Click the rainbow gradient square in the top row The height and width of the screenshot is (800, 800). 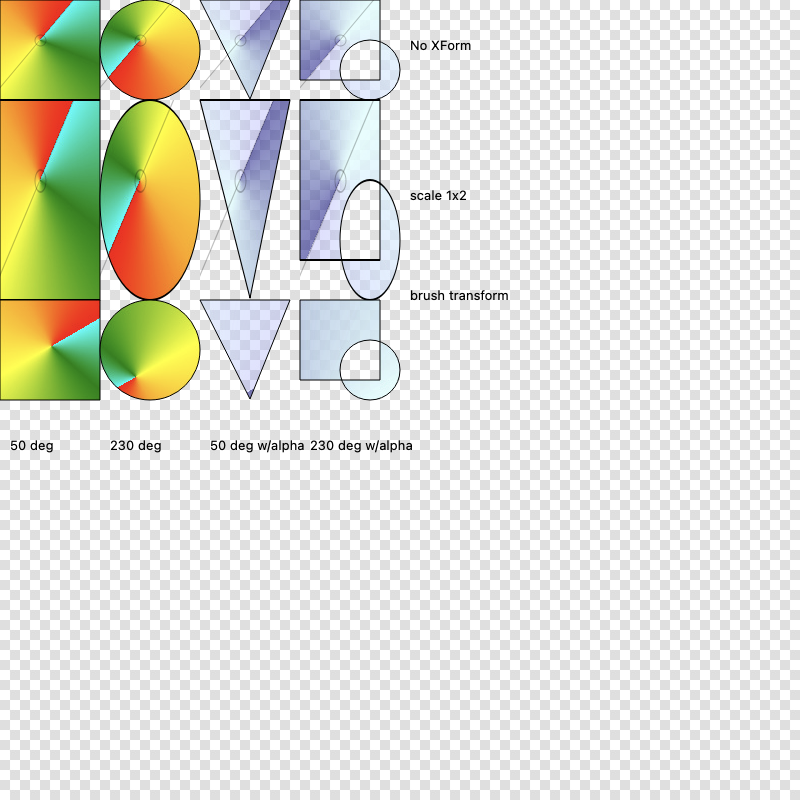point(50,50)
